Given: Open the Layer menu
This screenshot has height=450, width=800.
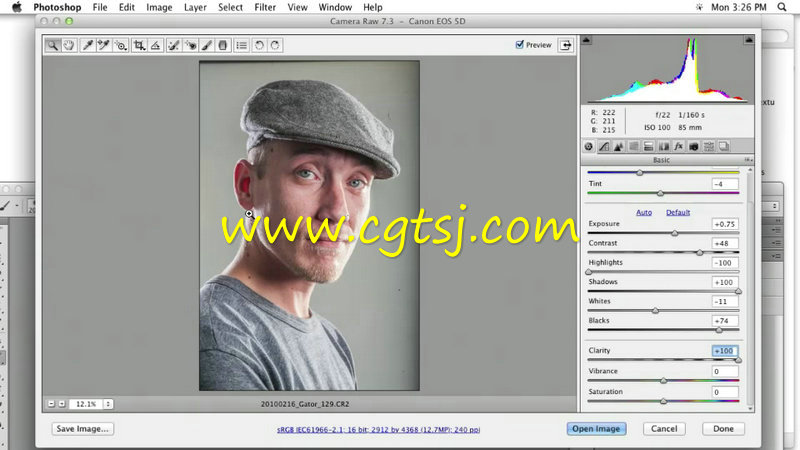Looking at the screenshot, I should (x=195, y=7).
